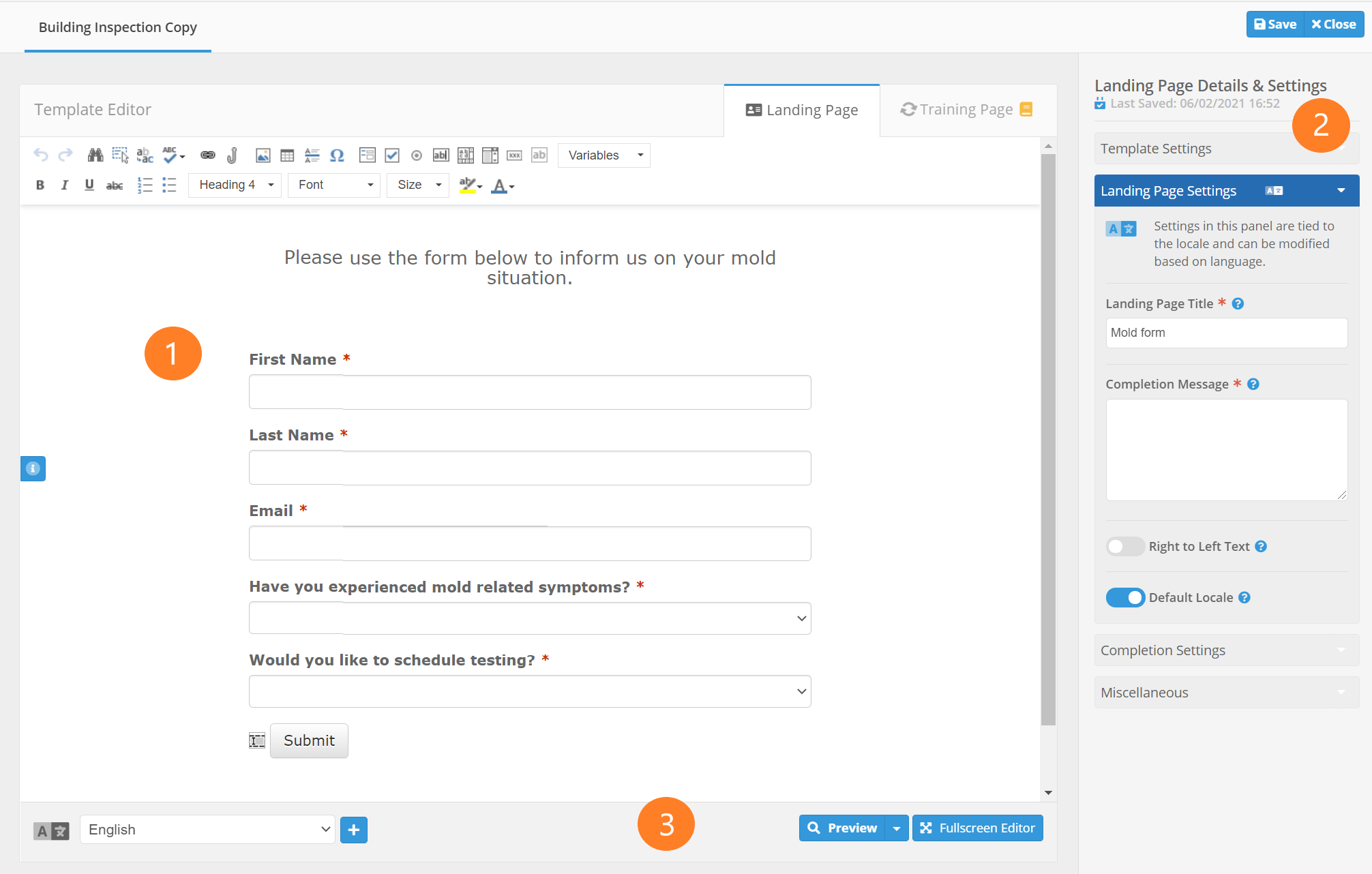The image size is (1372, 874).
Task: Click the insert image icon
Action: tap(263, 155)
